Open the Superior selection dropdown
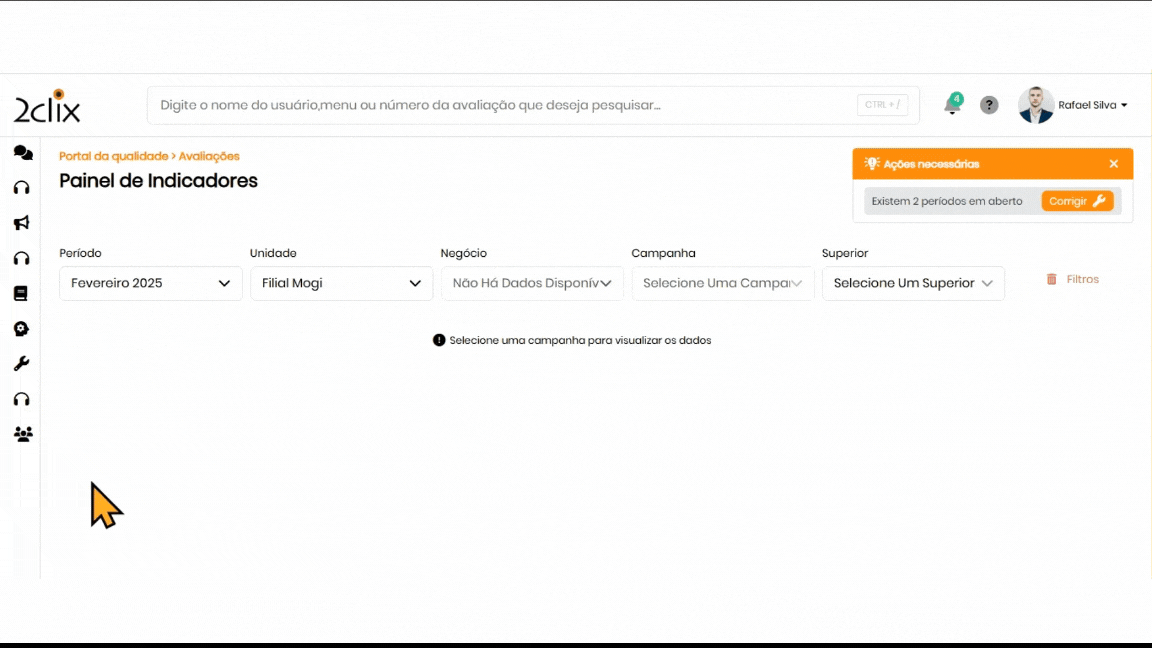Image resolution: width=1152 pixels, height=648 pixels. pyautogui.click(x=913, y=283)
